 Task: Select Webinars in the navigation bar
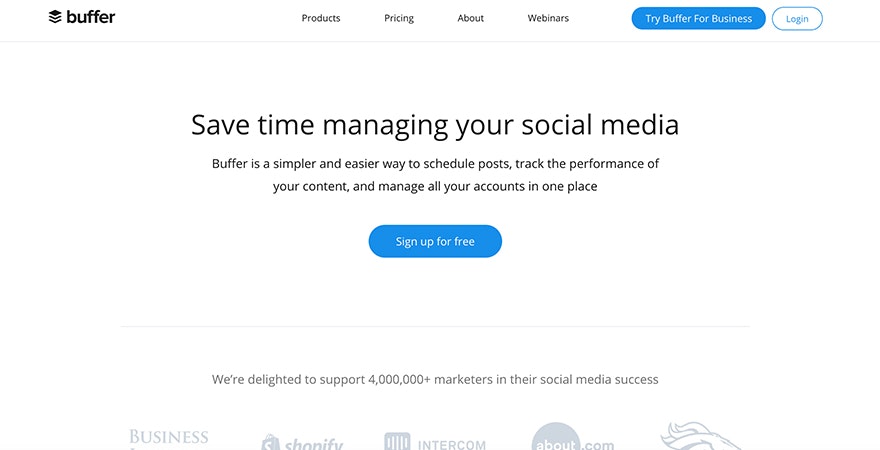coord(548,18)
